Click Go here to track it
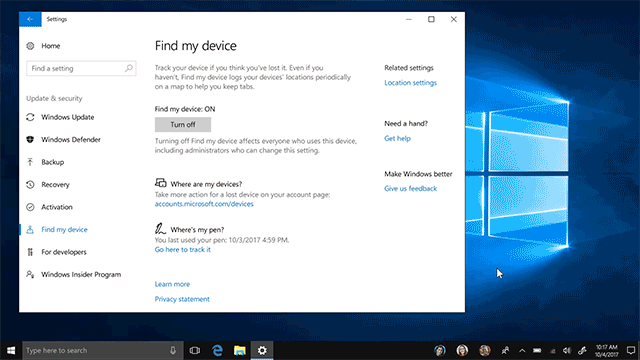The width and height of the screenshot is (640, 360). (182, 249)
